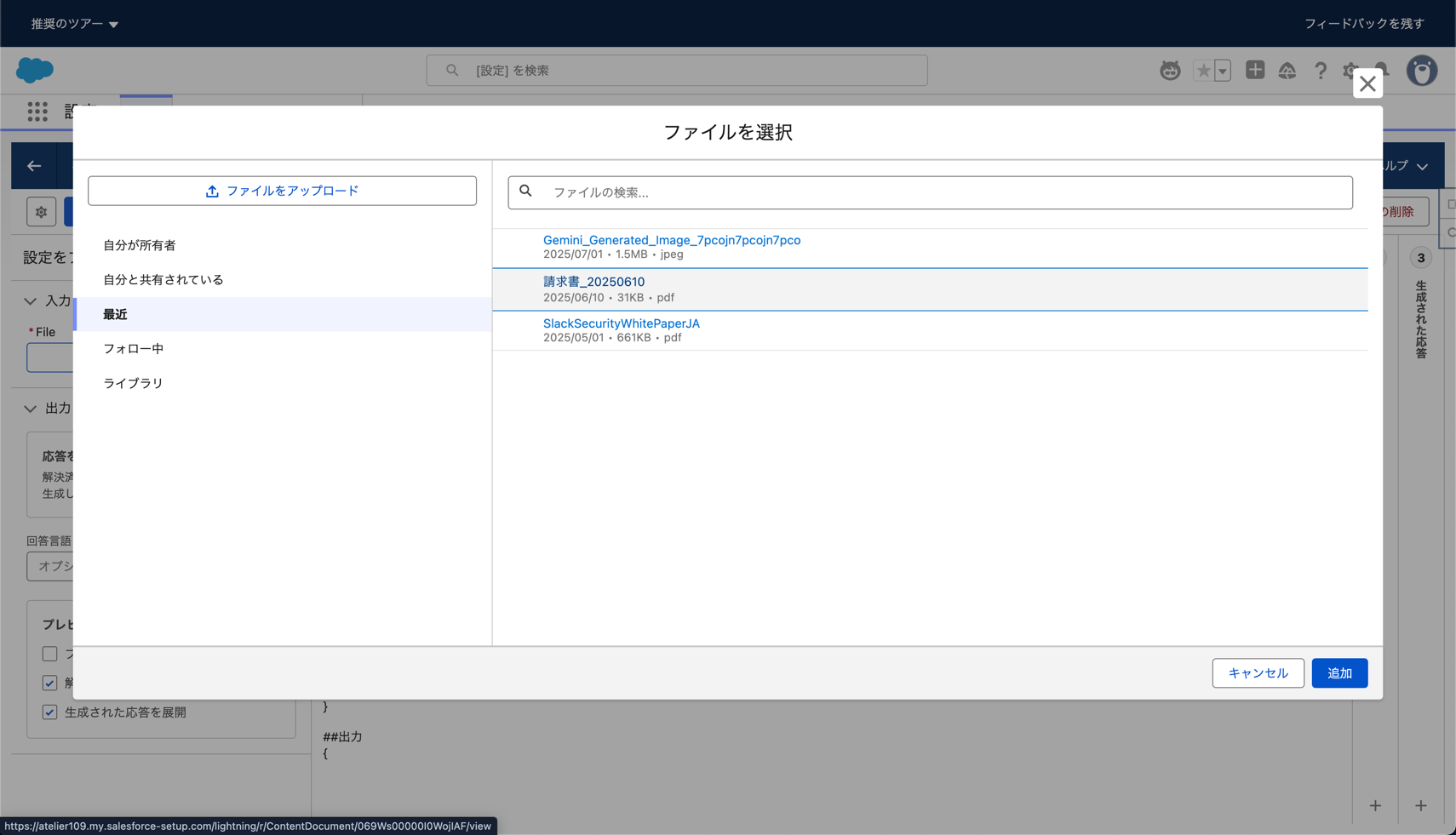
Task: Click the favorites star icon
Action: tap(1203, 71)
